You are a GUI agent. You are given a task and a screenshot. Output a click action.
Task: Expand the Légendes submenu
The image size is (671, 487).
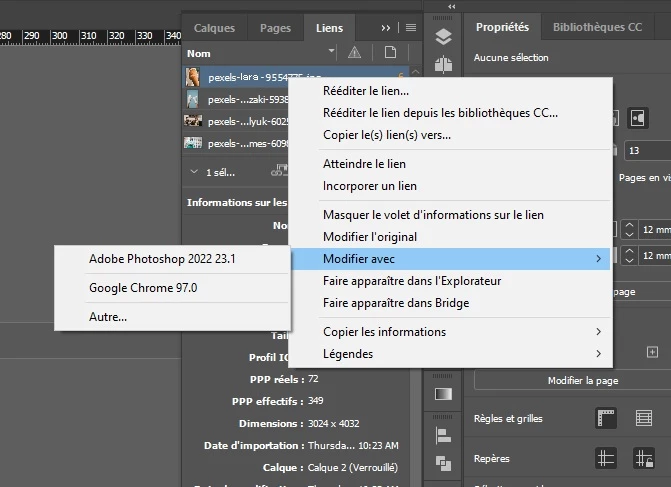[451, 354]
